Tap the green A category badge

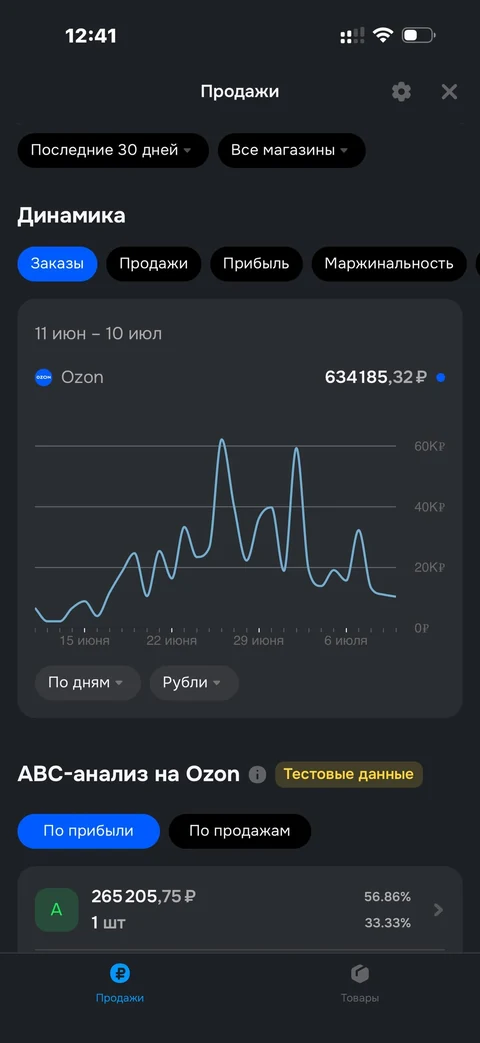point(57,910)
